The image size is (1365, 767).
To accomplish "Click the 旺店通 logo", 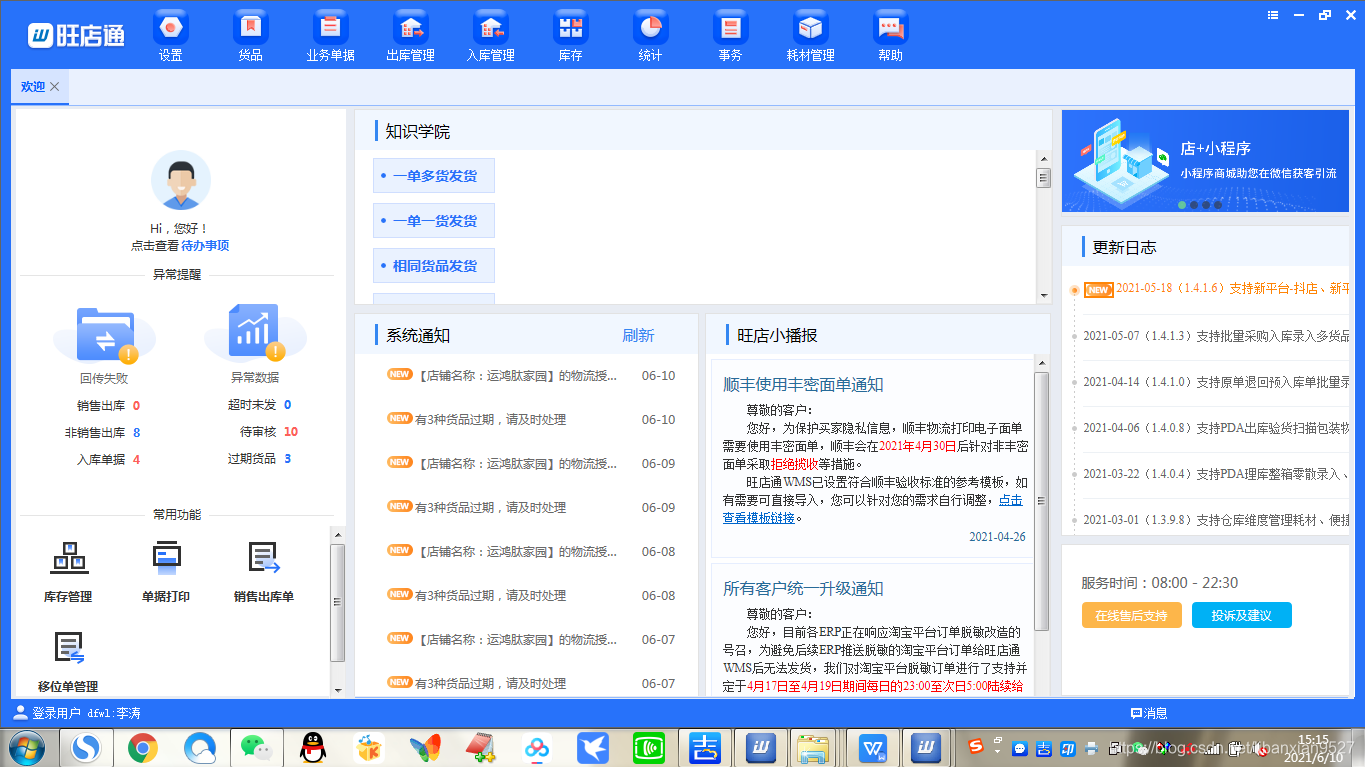I will pos(76,35).
